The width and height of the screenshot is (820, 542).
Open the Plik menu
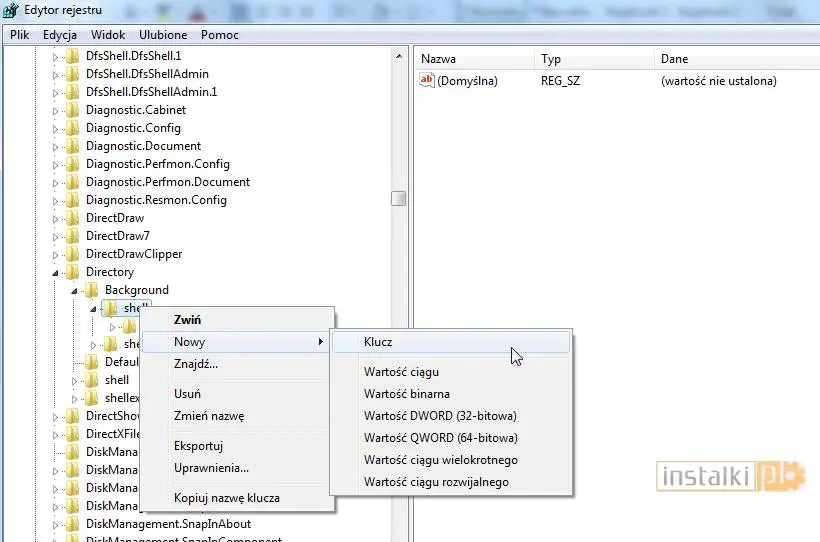[x=19, y=35]
